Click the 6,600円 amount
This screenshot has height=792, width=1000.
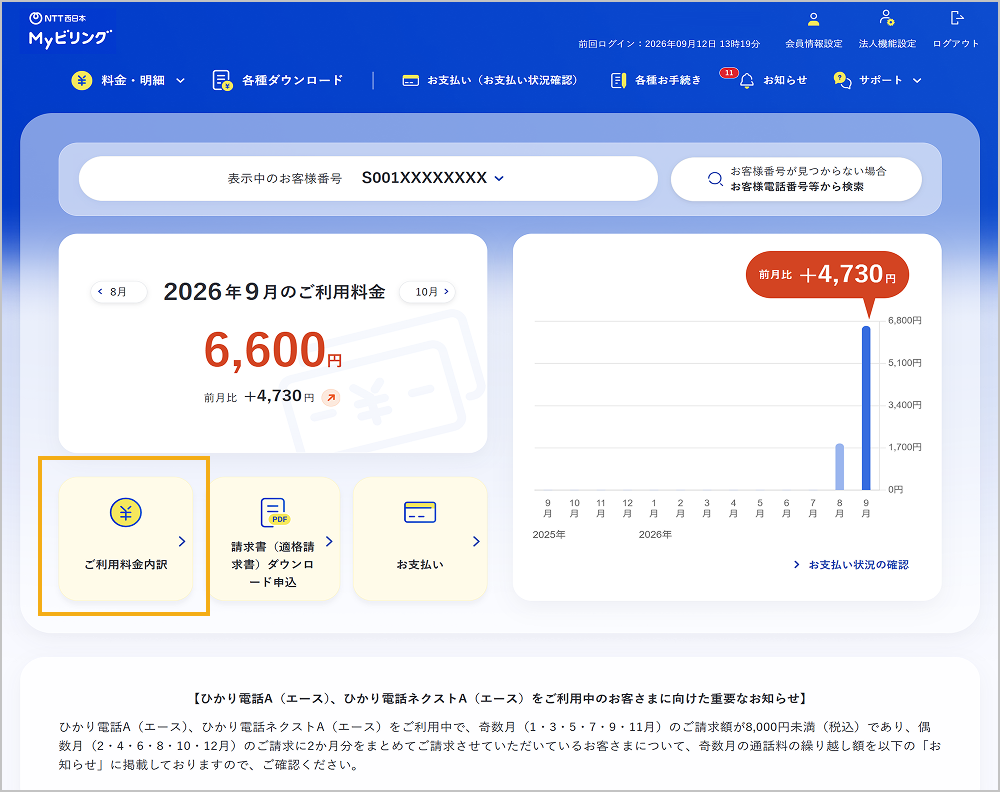click(273, 350)
